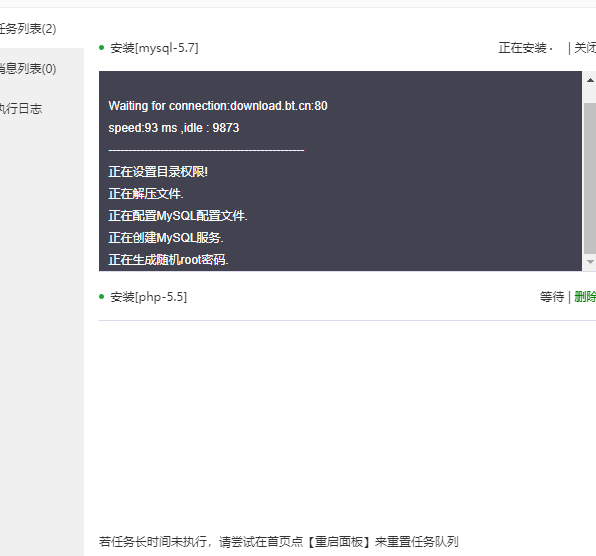Click 删除 to remove php-5.5 task
Screen dimensions: 596x556
pos(585,297)
